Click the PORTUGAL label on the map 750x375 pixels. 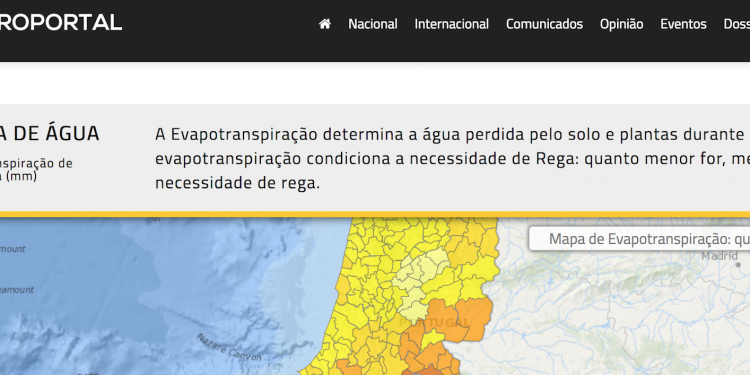(434, 323)
